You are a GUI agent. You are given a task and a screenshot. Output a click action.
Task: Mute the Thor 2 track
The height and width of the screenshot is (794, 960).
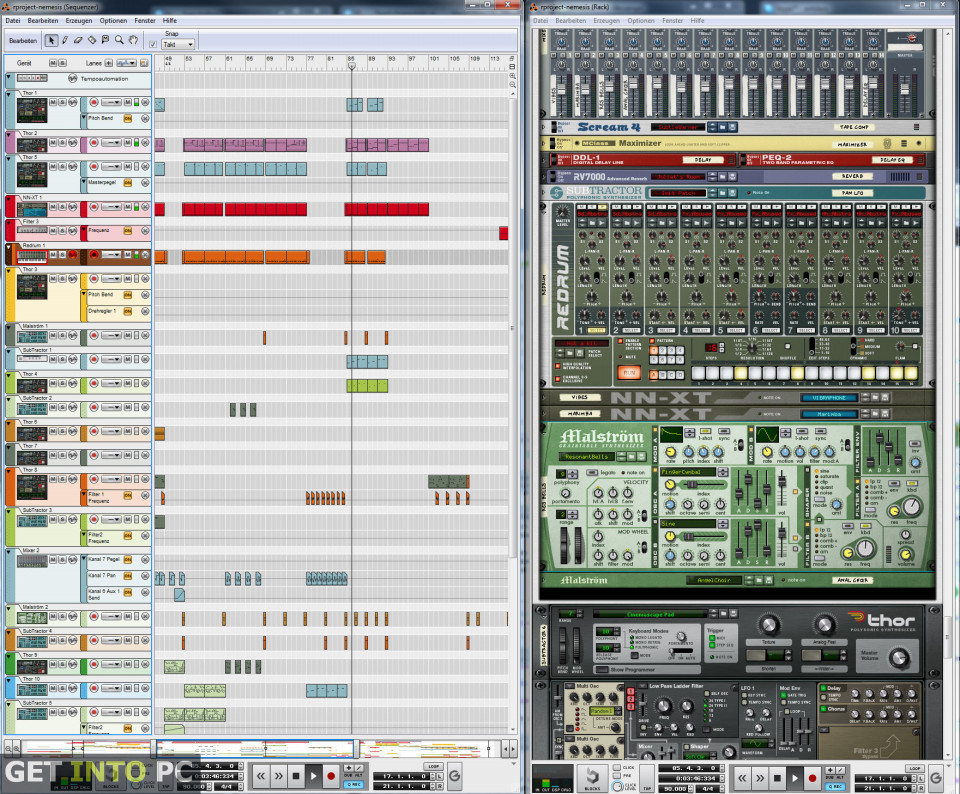click(53, 143)
